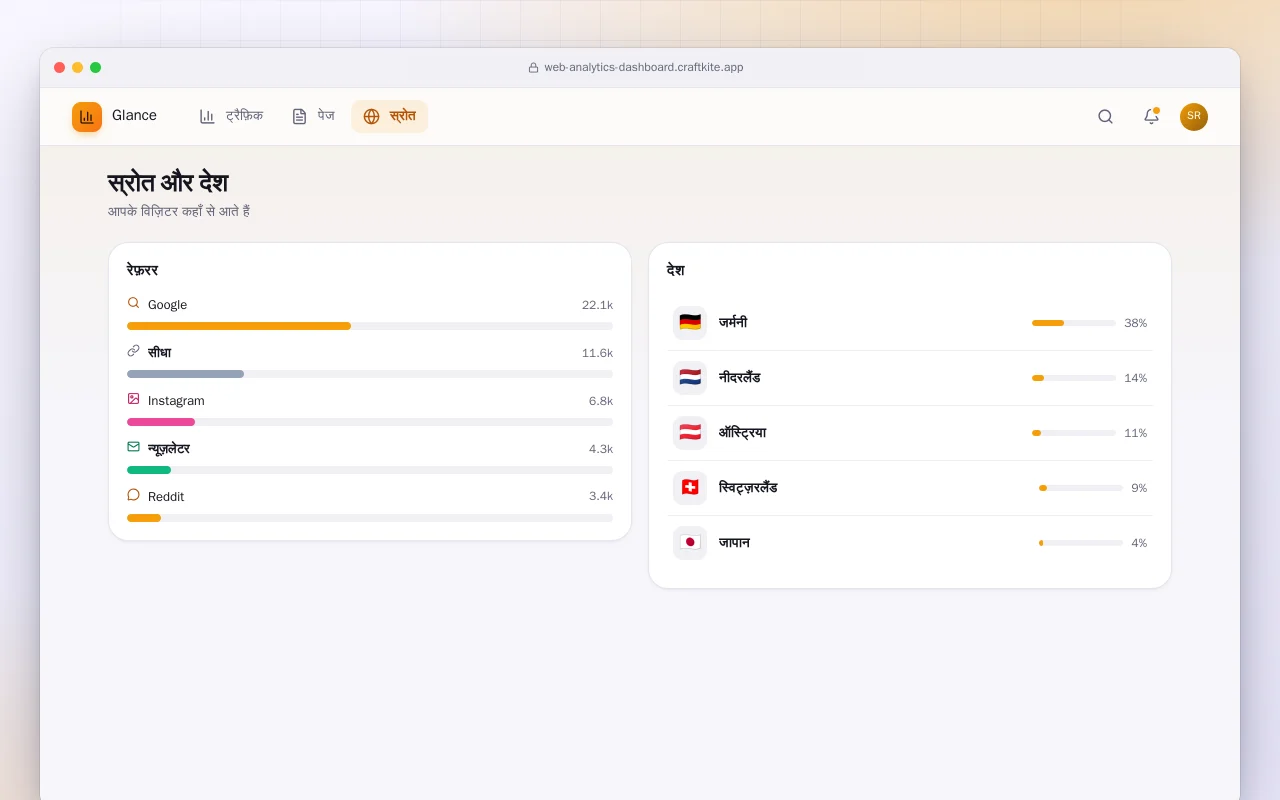
Task: Select the जापान country name
Action: pyautogui.click(x=734, y=543)
